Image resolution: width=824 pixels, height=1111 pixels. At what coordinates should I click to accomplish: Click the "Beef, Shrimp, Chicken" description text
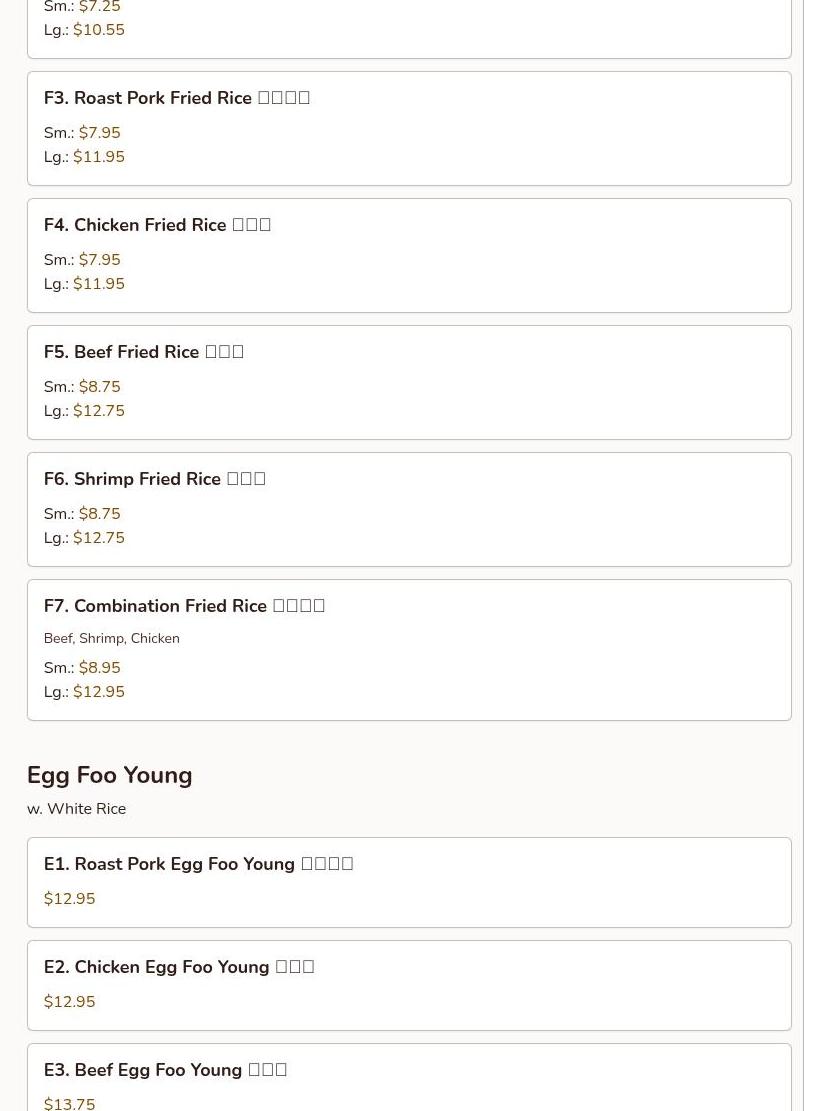pos(112,638)
